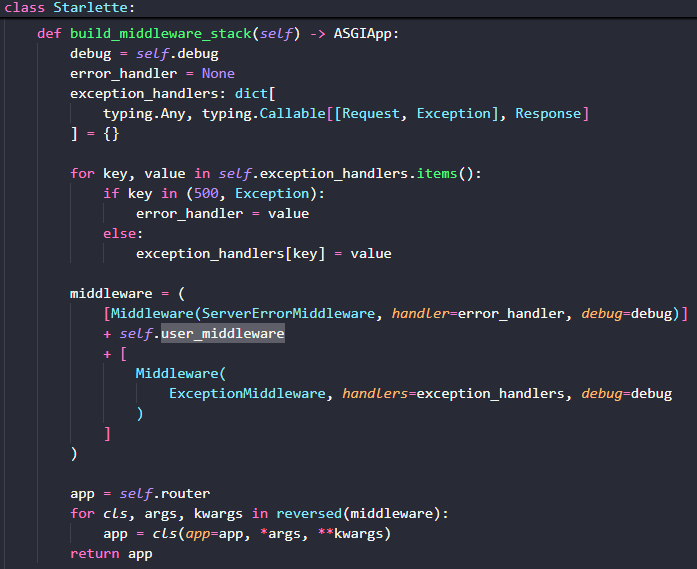Click 'handlers' keyword argument name
697x569 pixels.
[375, 393]
